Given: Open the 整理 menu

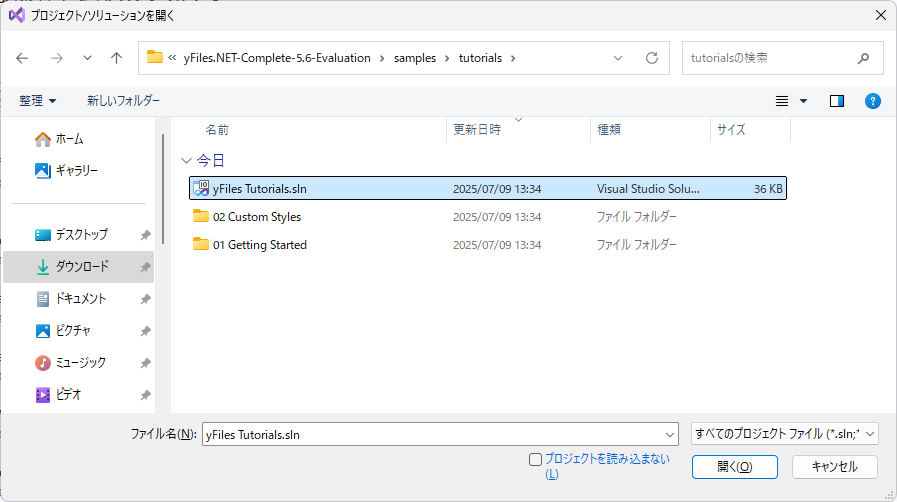Looking at the screenshot, I should 38,101.
